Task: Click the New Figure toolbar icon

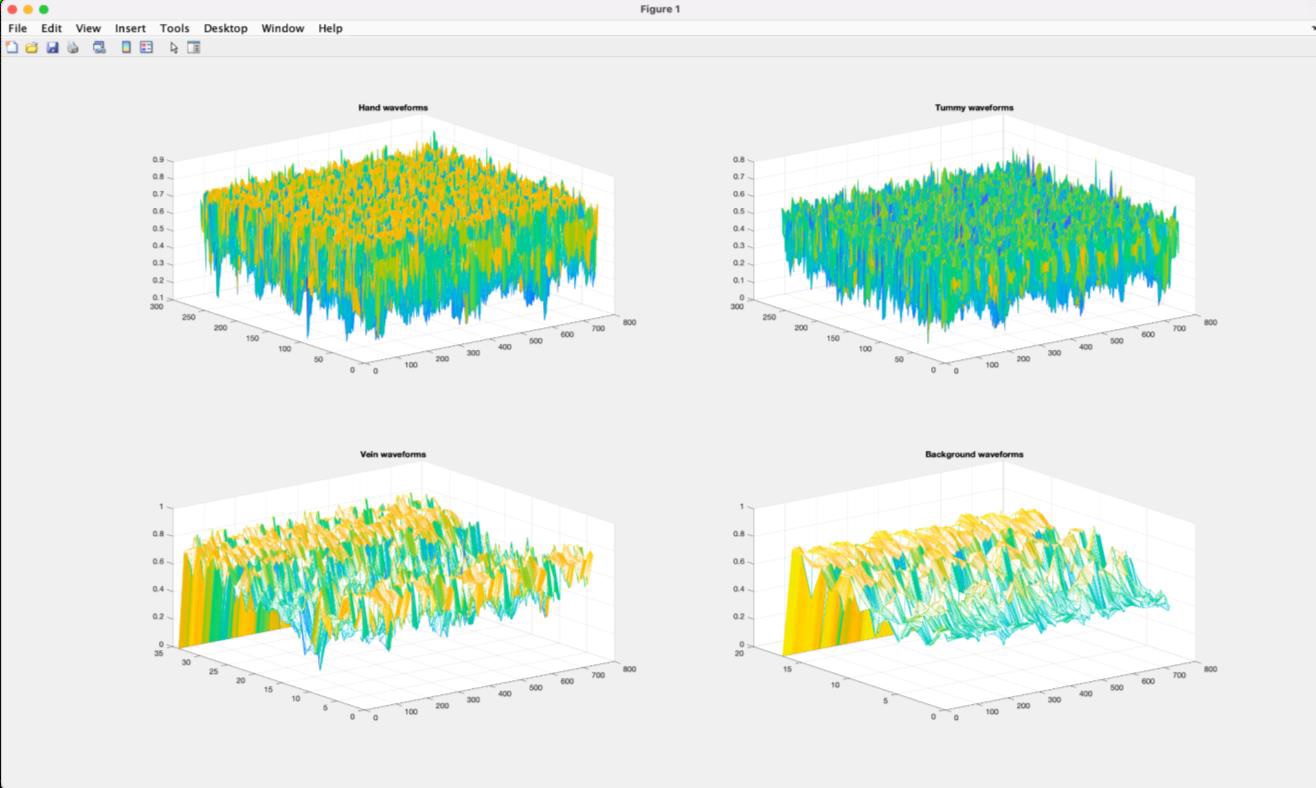Action: 12,47
